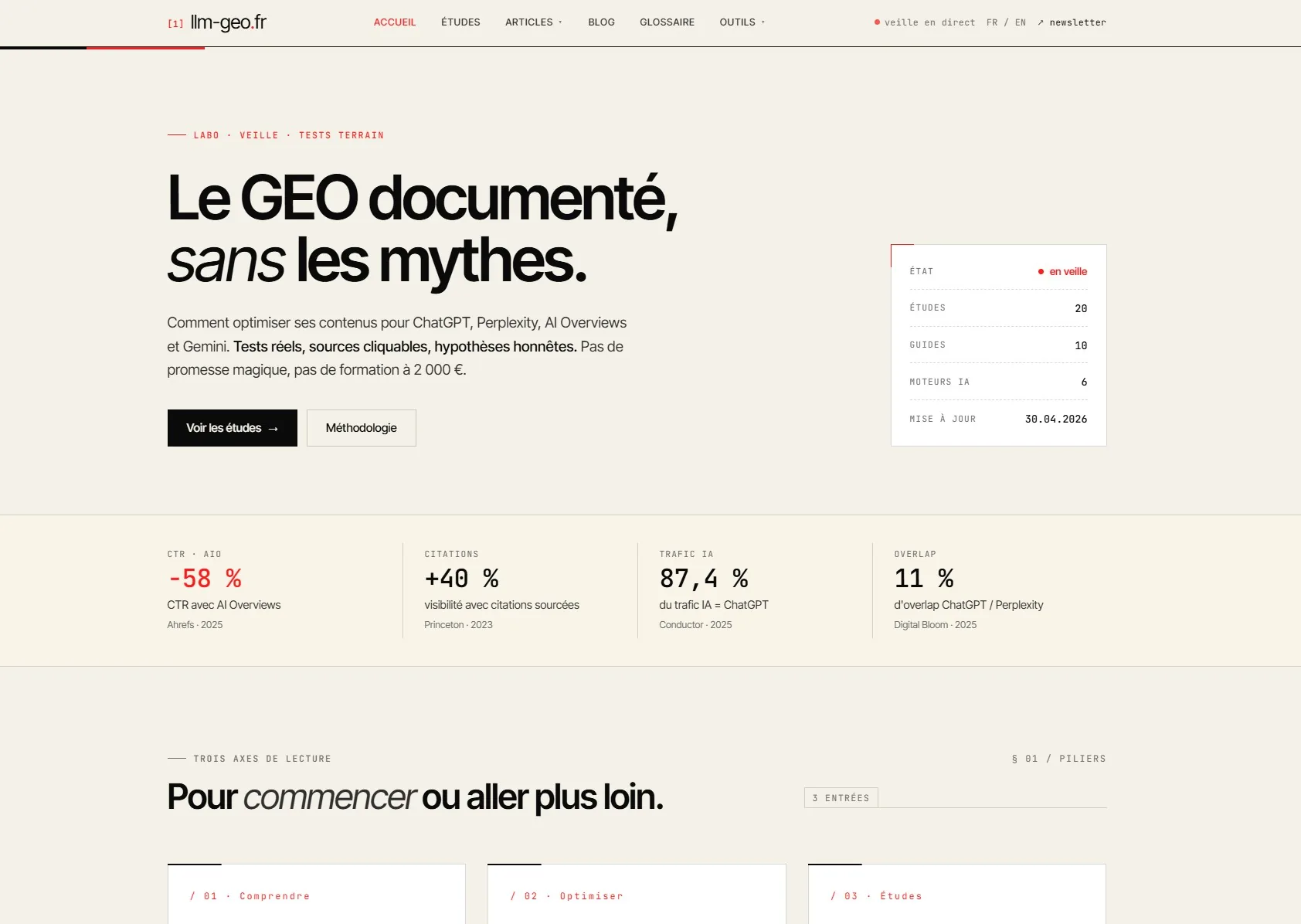This screenshot has height=924, width=1301.
Task: Switch language to EN
Action: [x=1021, y=22]
